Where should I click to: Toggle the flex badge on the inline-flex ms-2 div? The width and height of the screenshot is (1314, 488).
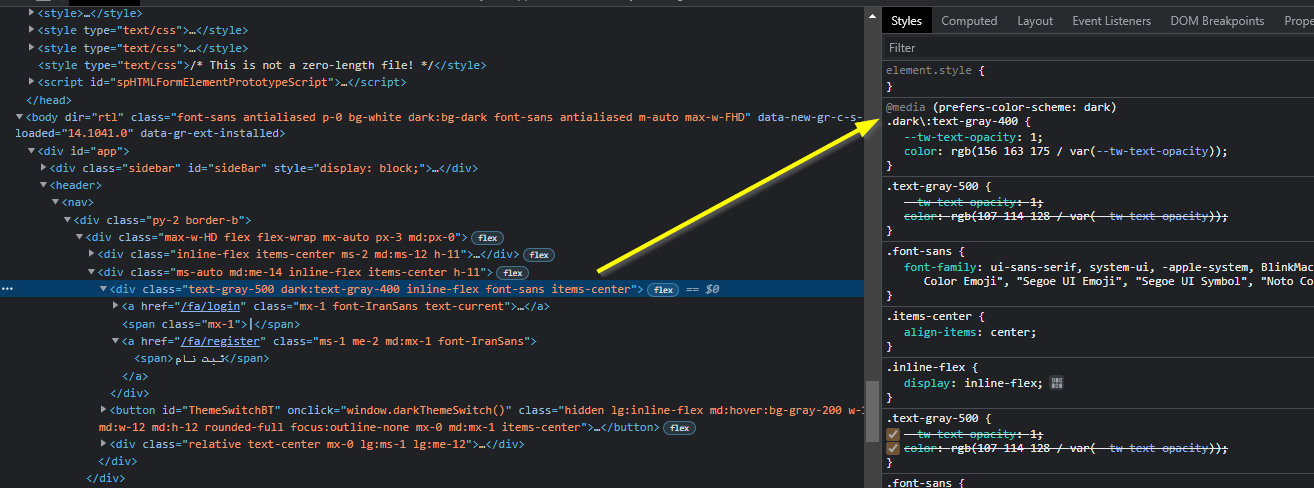pos(538,255)
